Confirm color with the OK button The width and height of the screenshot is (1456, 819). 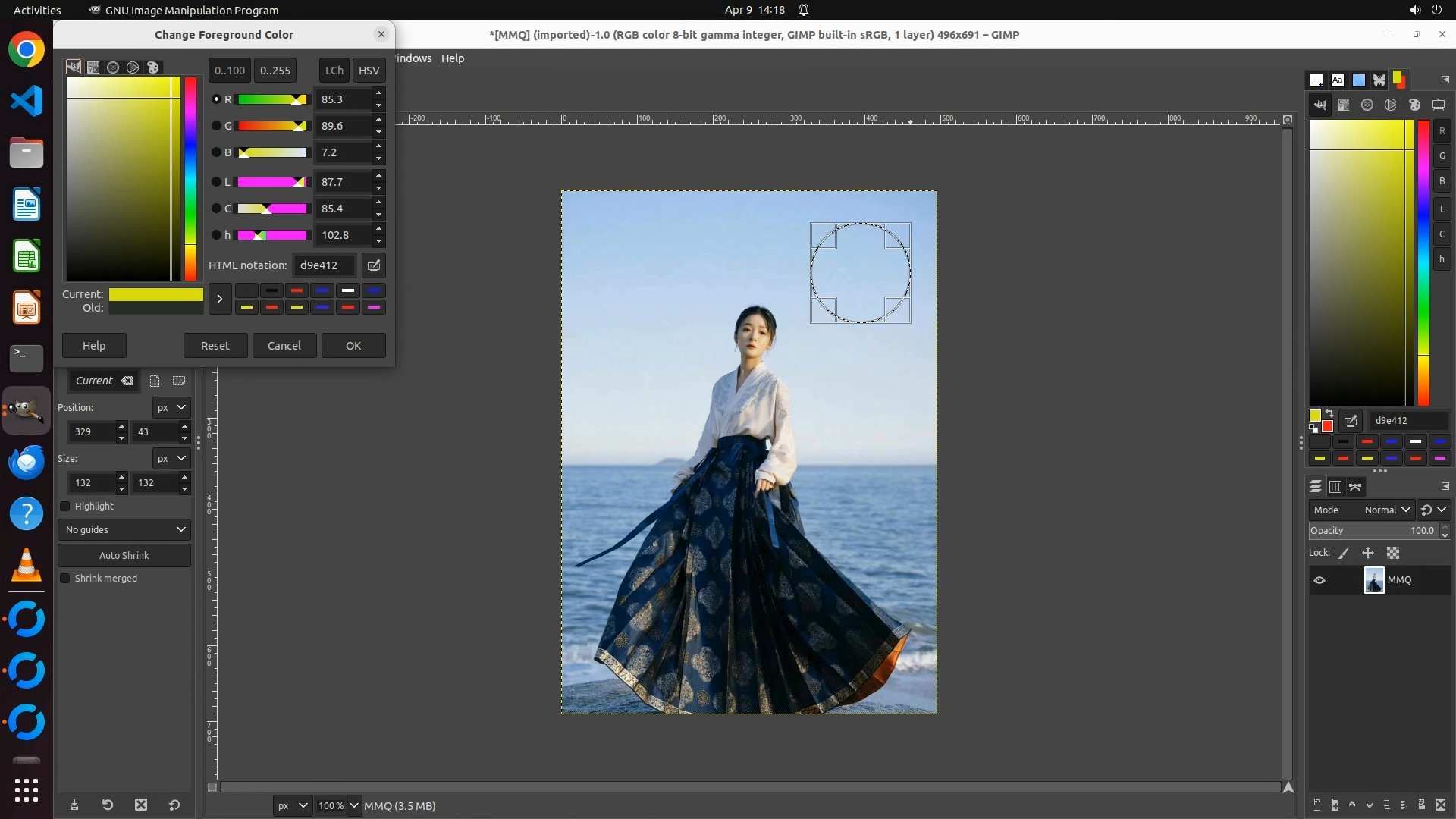353,346
